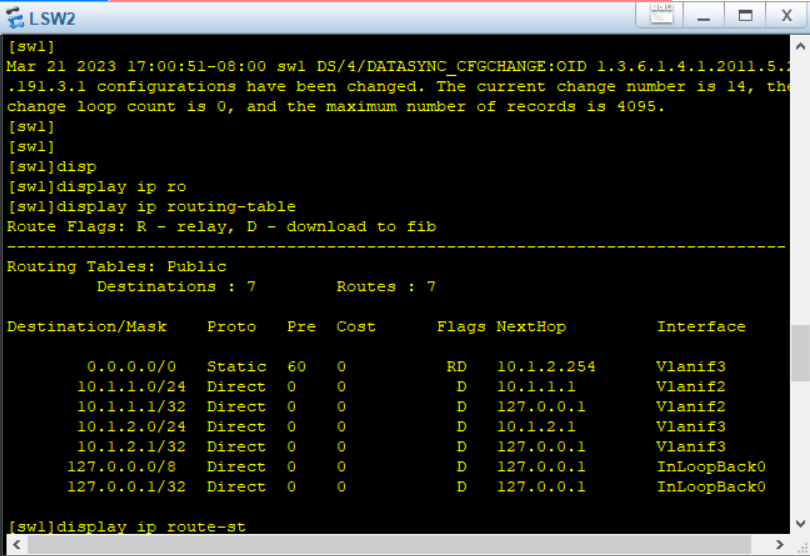Click destination 127.0.0.1/32
The image size is (810, 556).
tap(127, 487)
